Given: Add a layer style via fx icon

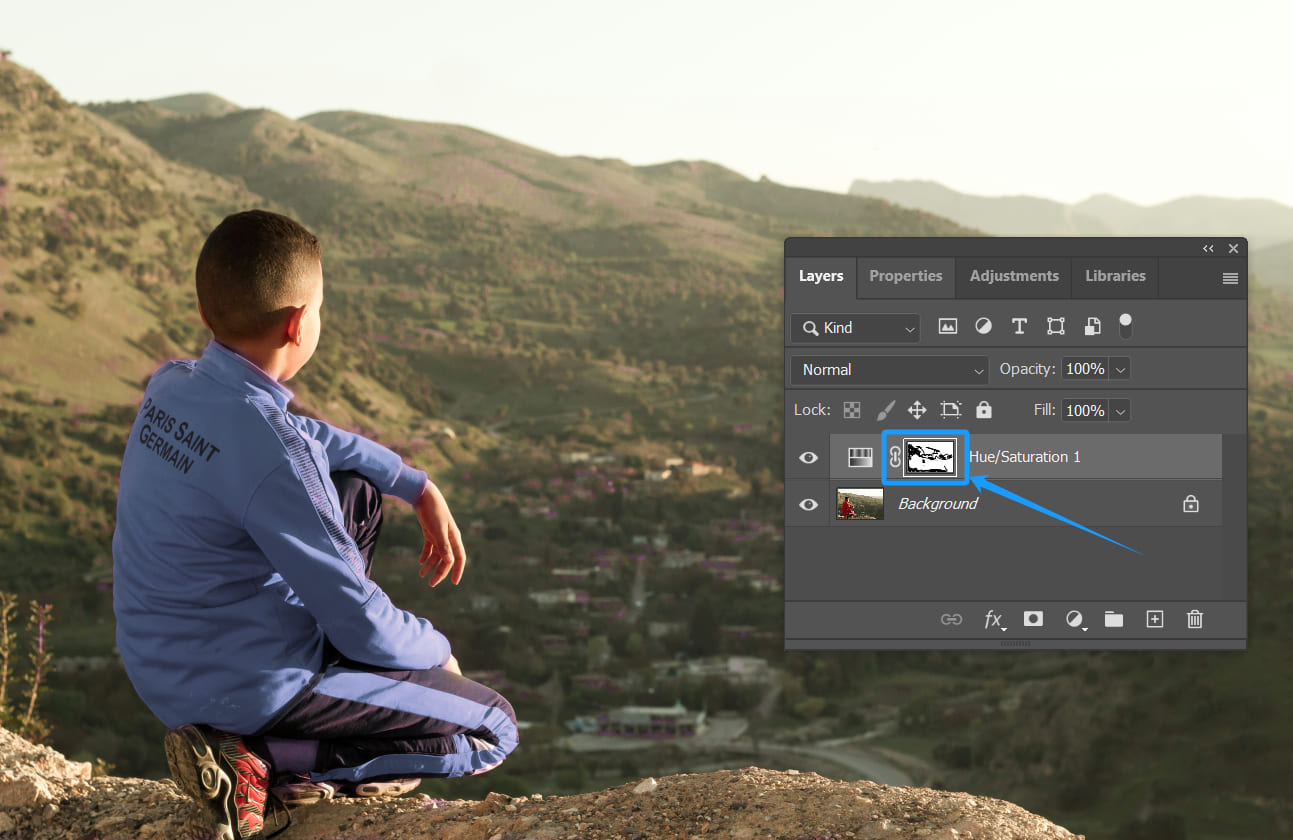Looking at the screenshot, I should click(x=994, y=620).
